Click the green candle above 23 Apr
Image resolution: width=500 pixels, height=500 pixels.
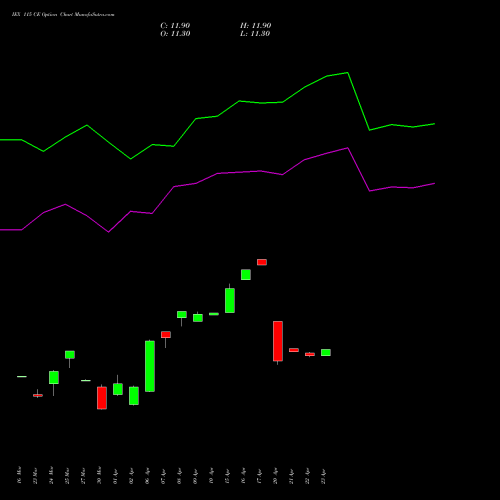coord(326,353)
